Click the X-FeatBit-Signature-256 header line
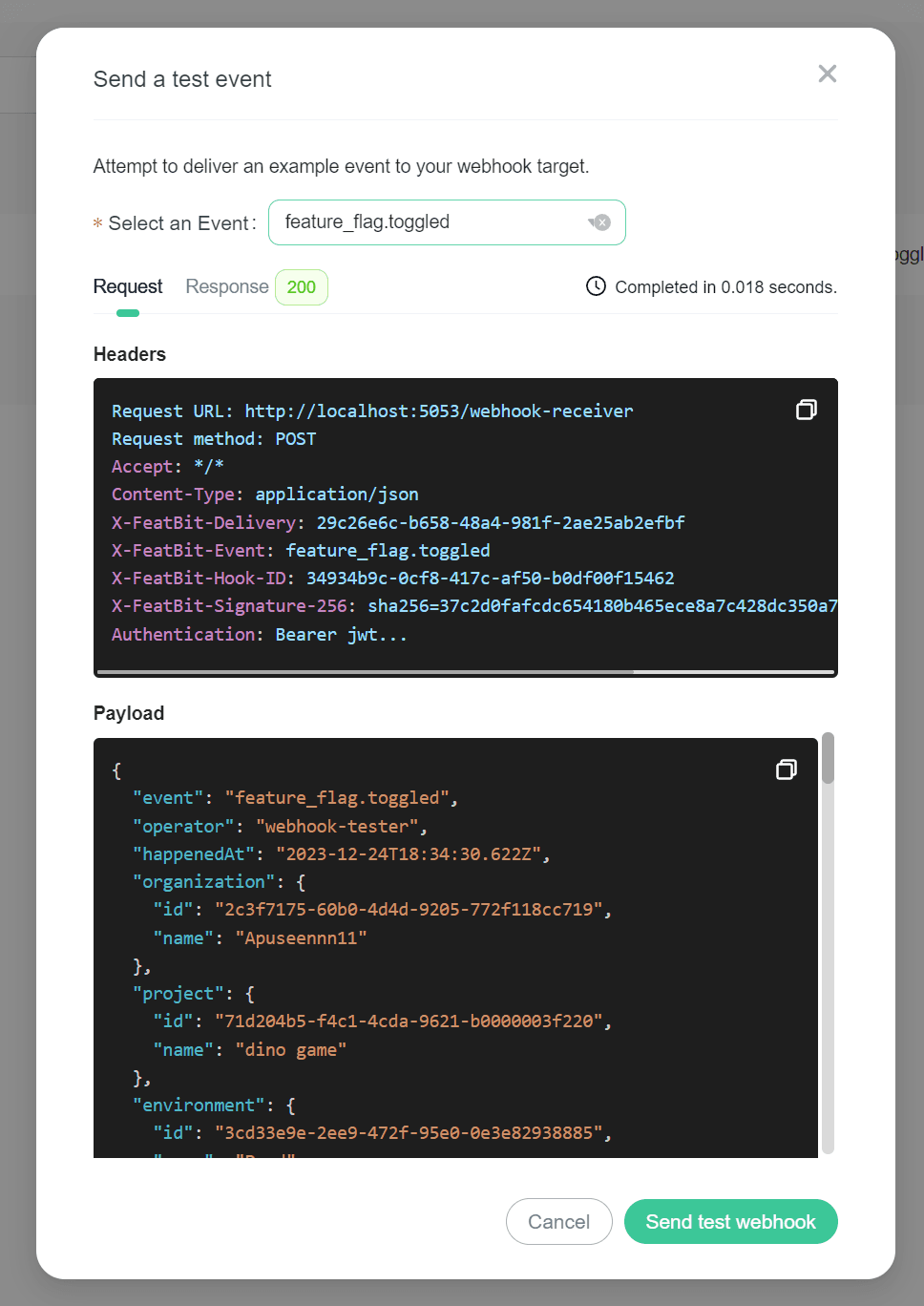 (473, 606)
